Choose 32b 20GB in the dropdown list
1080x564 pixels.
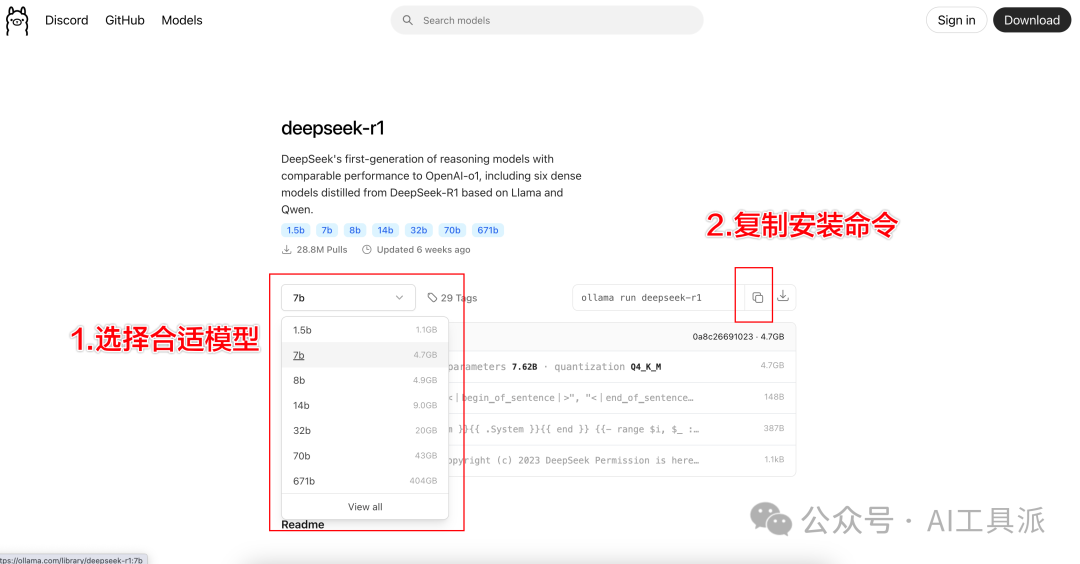coord(365,430)
